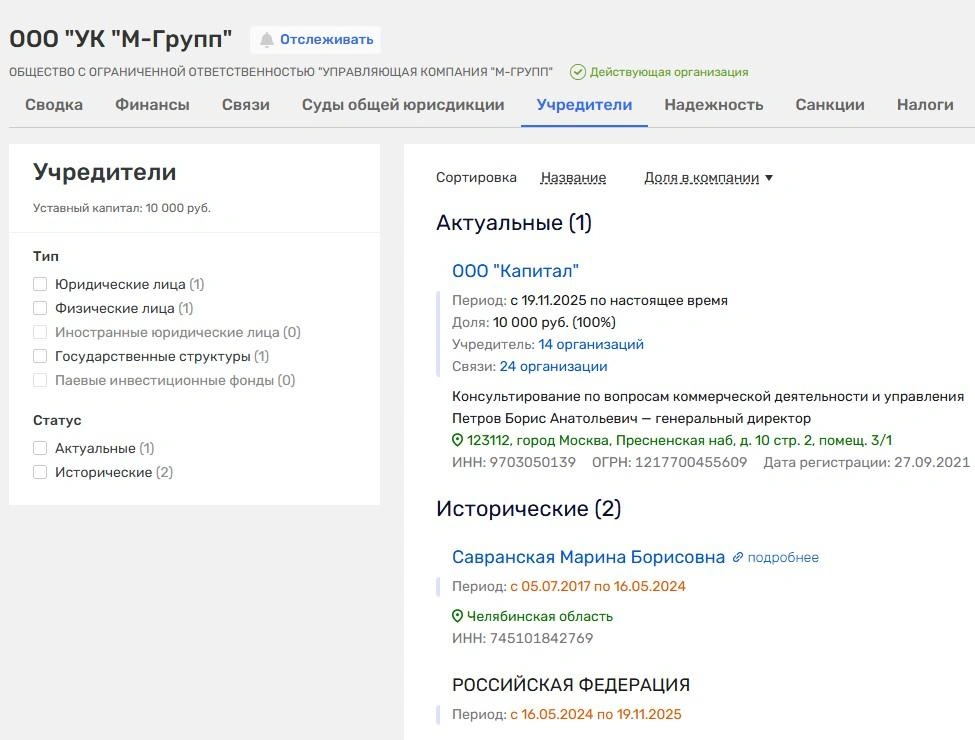Click the подробнее link

point(783,558)
